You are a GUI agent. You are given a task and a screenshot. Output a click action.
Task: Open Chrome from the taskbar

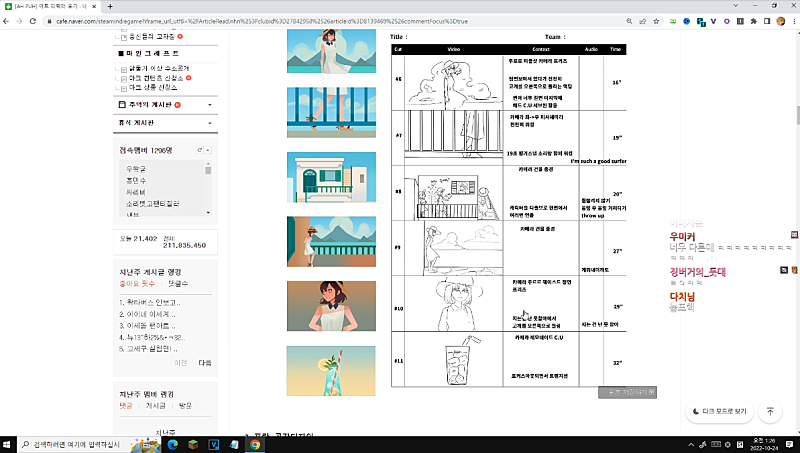tap(255, 444)
